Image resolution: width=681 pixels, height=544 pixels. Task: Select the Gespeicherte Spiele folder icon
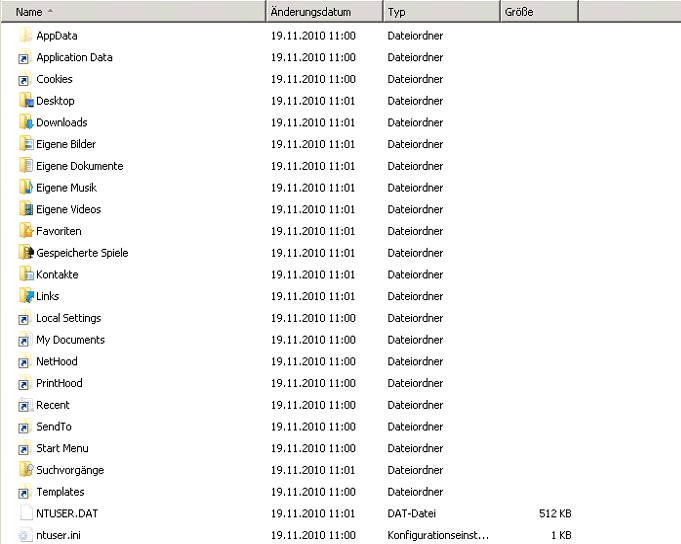click(26, 253)
